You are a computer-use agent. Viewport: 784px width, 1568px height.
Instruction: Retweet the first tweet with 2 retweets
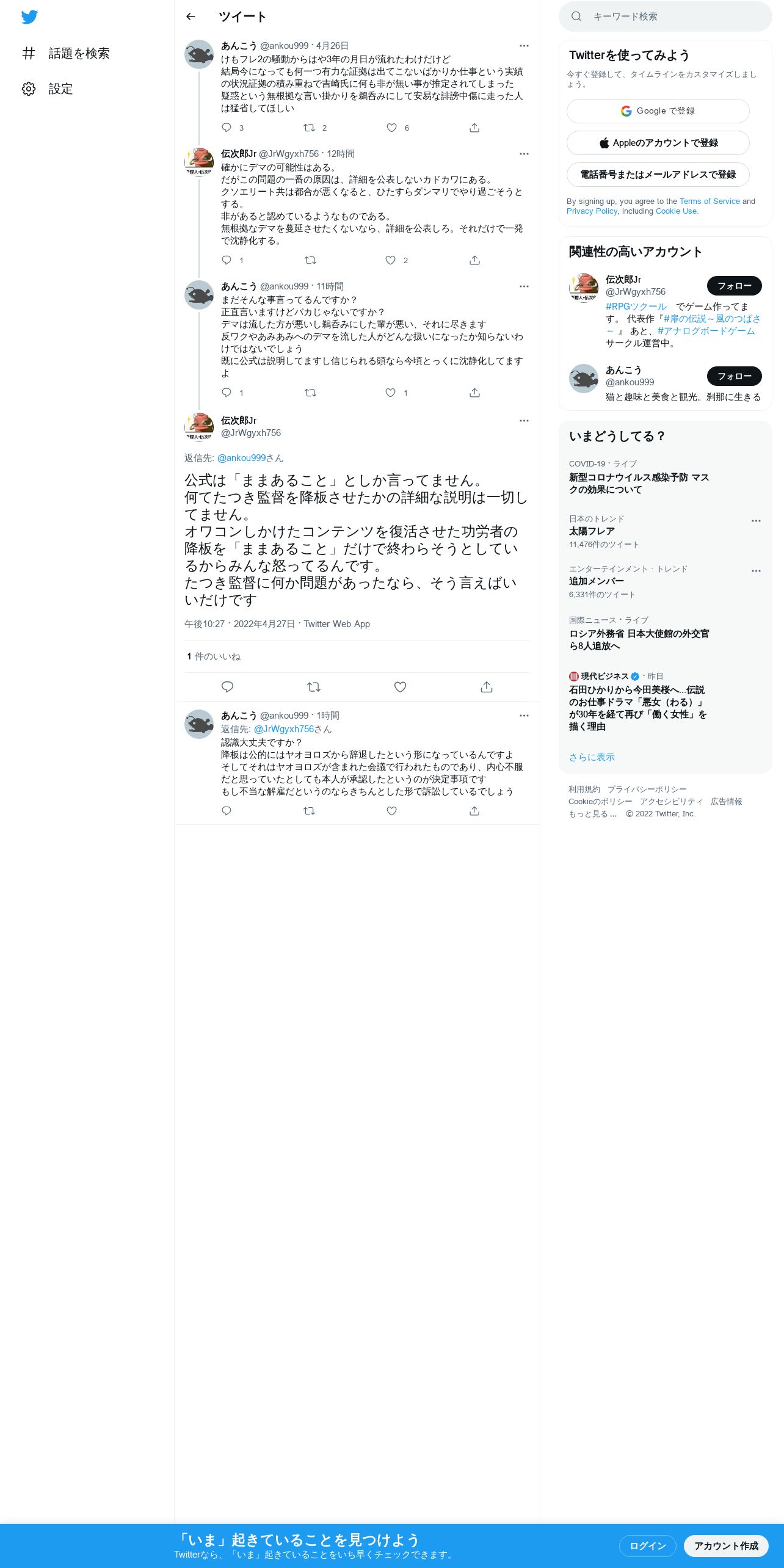pos(310,128)
